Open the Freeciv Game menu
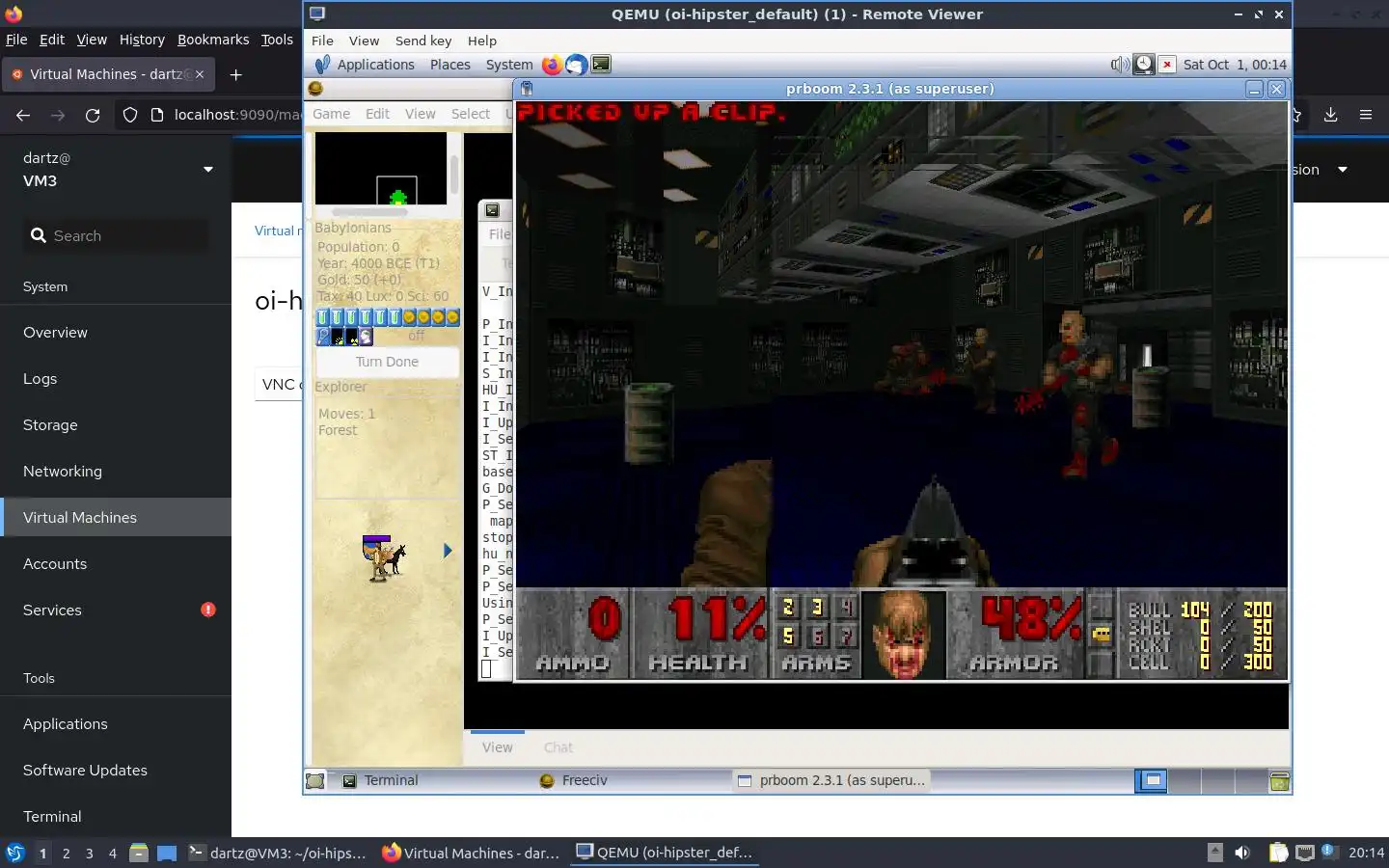This screenshot has width=1389, height=868. pos(331,114)
